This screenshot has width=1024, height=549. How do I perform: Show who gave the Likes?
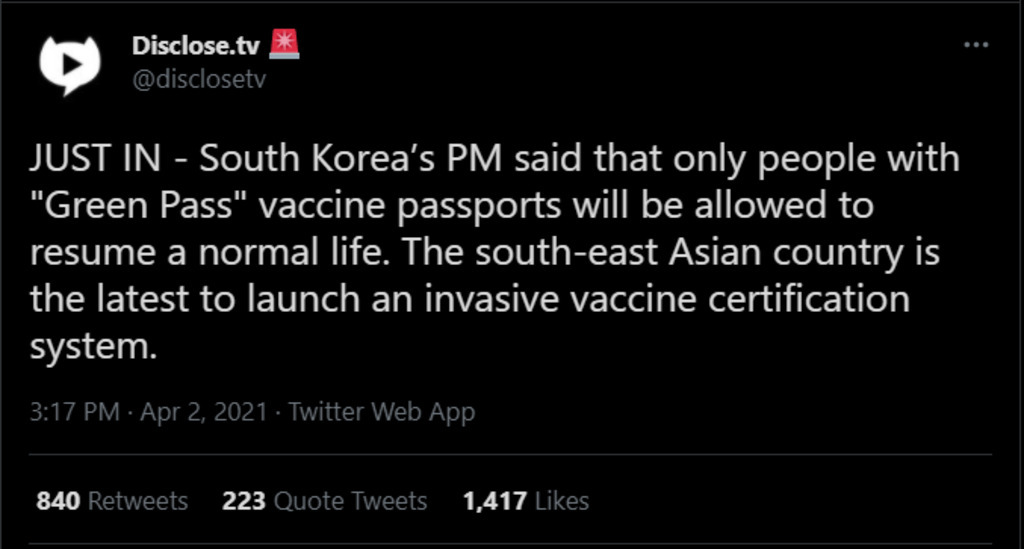click(562, 501)
